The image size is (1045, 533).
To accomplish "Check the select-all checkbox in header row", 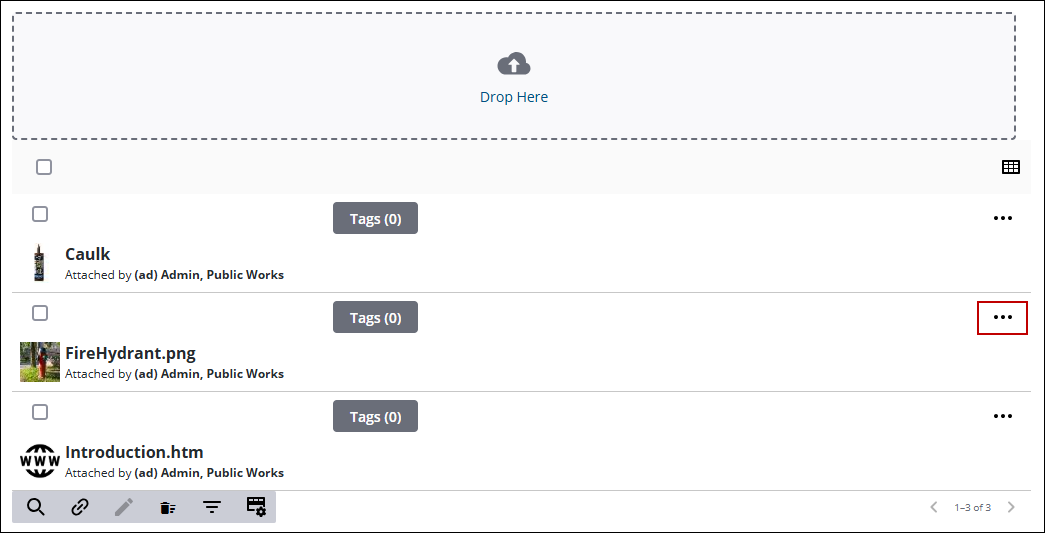I will tap(44, 167).
